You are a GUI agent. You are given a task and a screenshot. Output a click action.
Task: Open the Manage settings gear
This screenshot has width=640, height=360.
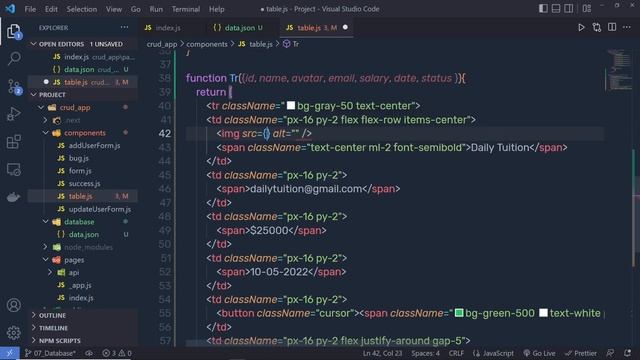(x=13, y=333)
